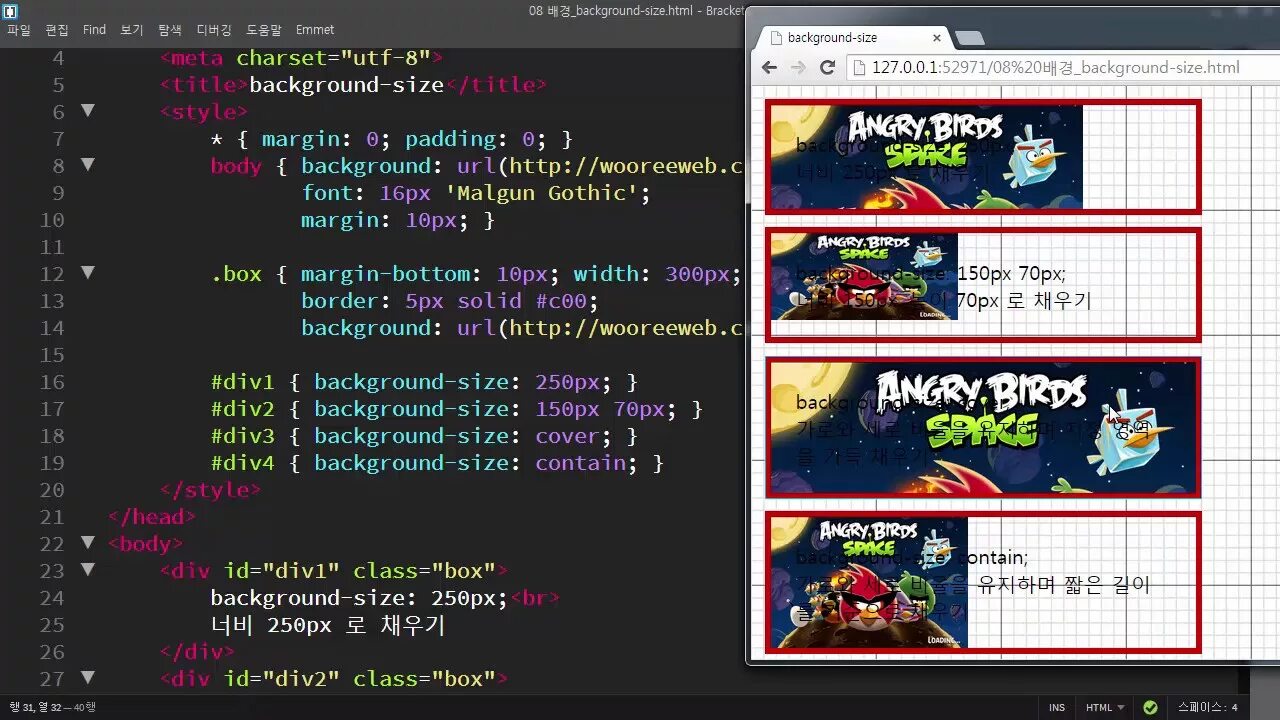Open the Find menu

point(94,30)
